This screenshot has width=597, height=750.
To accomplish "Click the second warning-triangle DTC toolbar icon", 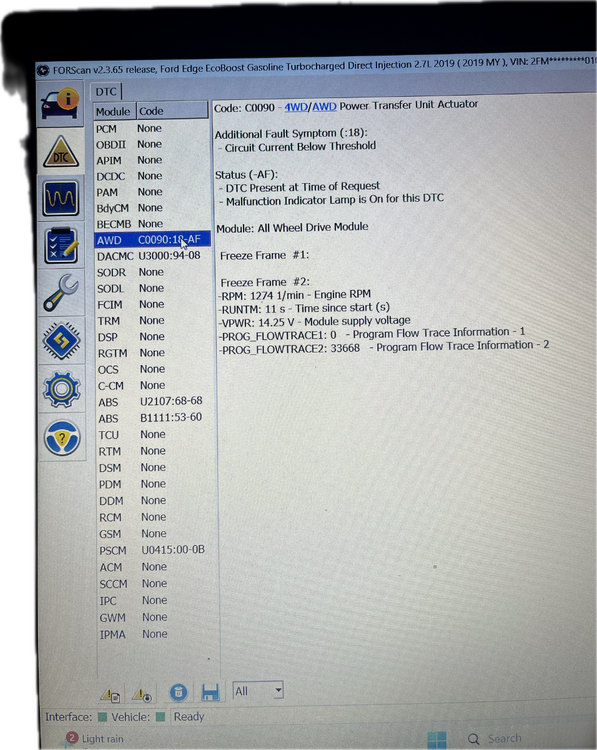I will point(142,694).
